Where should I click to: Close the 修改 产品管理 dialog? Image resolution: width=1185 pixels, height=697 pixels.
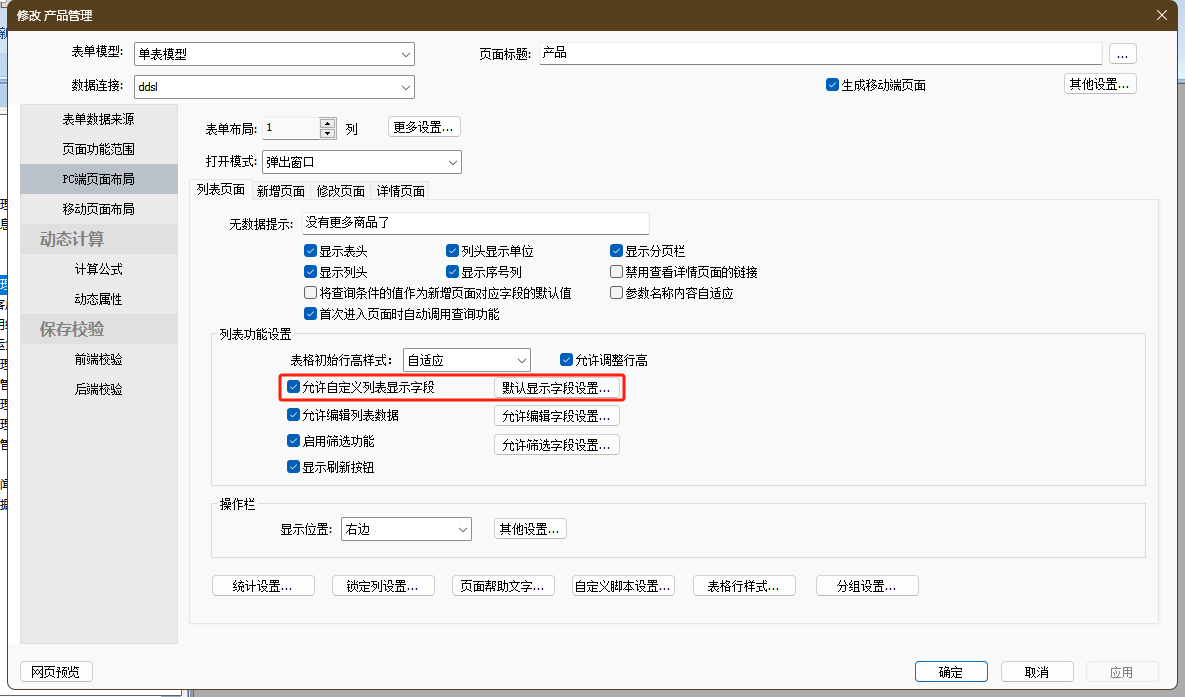pos(1161,14)
